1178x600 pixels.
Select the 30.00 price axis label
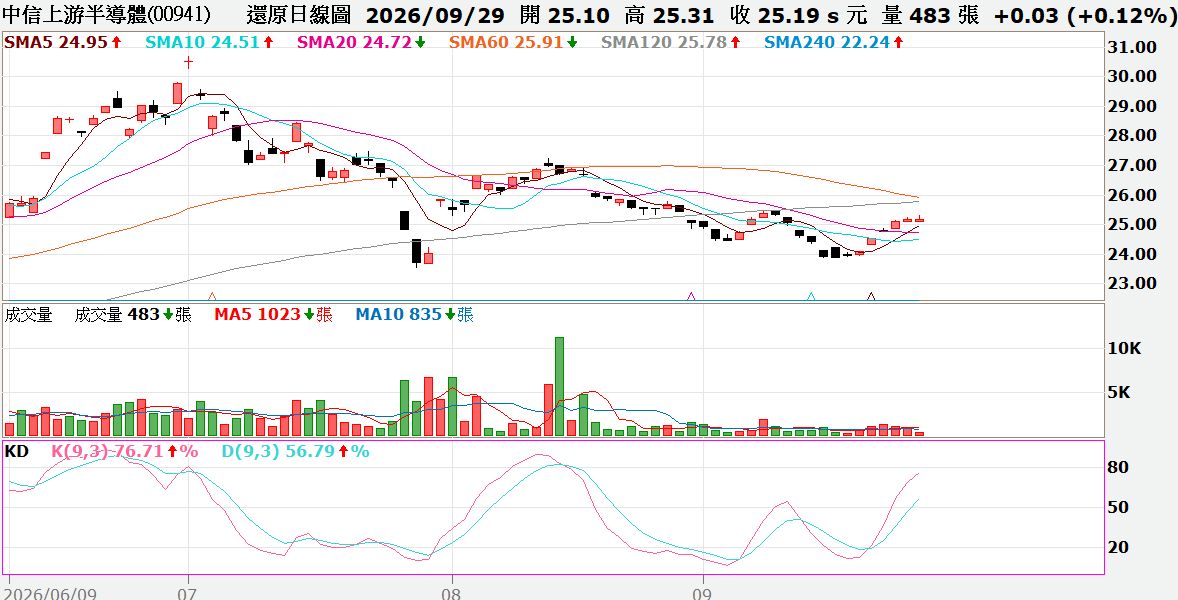1133,76
